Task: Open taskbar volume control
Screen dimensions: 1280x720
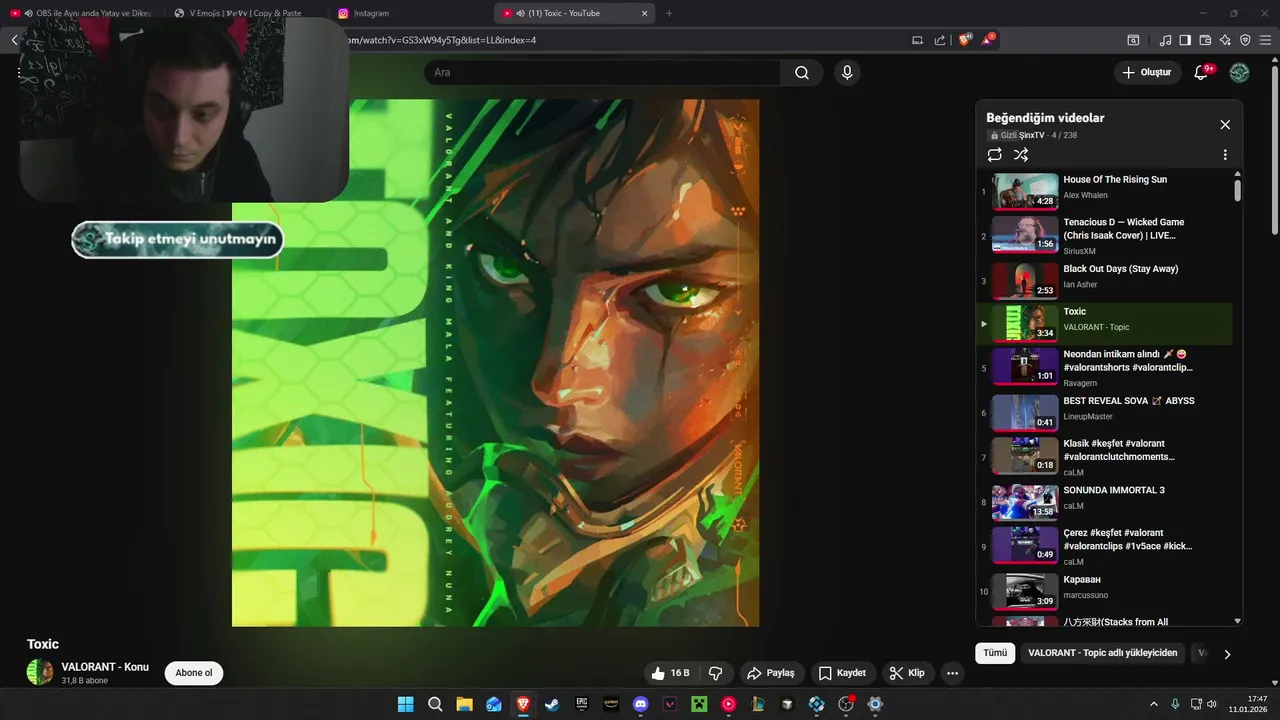Action: [x=1211, y=704]
